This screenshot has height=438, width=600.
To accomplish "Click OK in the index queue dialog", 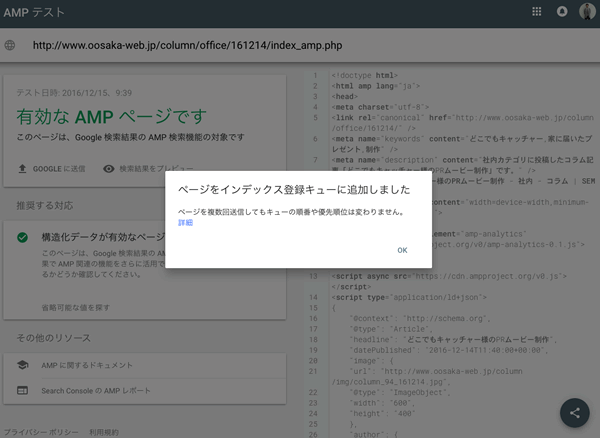I will [x=402, y=250].
